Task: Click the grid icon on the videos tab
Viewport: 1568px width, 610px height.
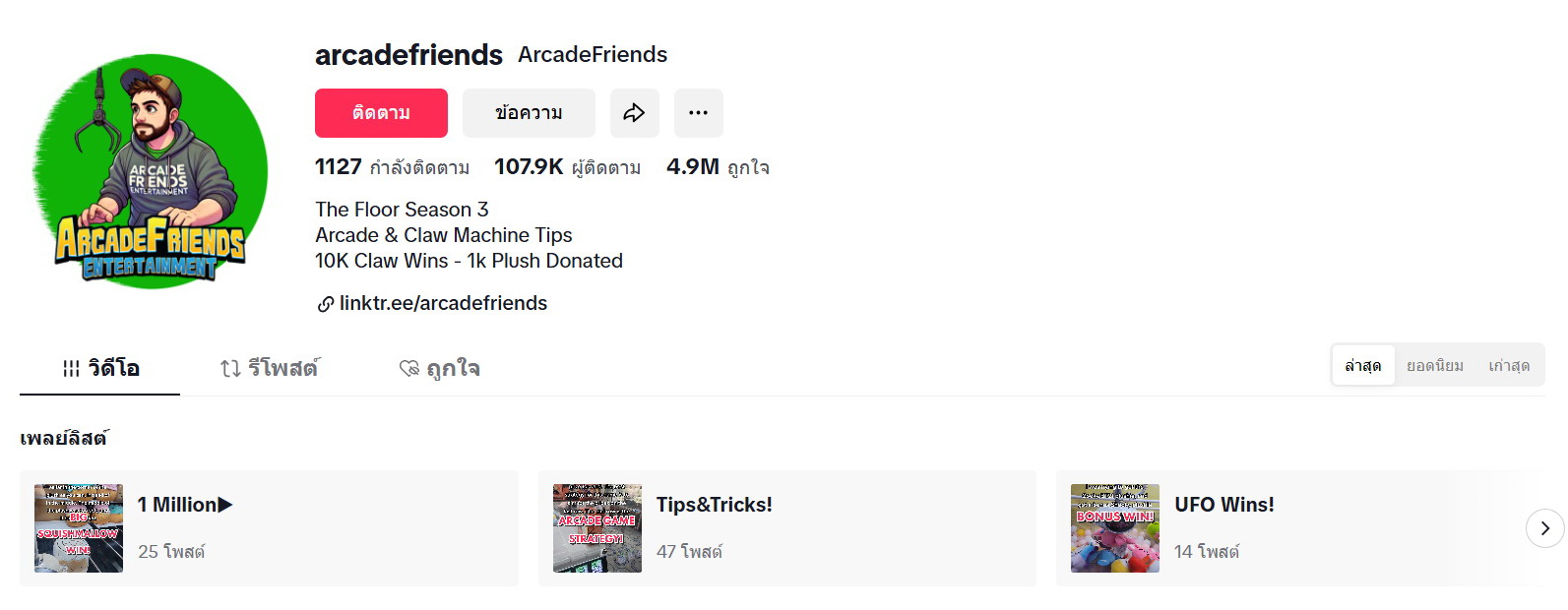Action: point(72,369)
